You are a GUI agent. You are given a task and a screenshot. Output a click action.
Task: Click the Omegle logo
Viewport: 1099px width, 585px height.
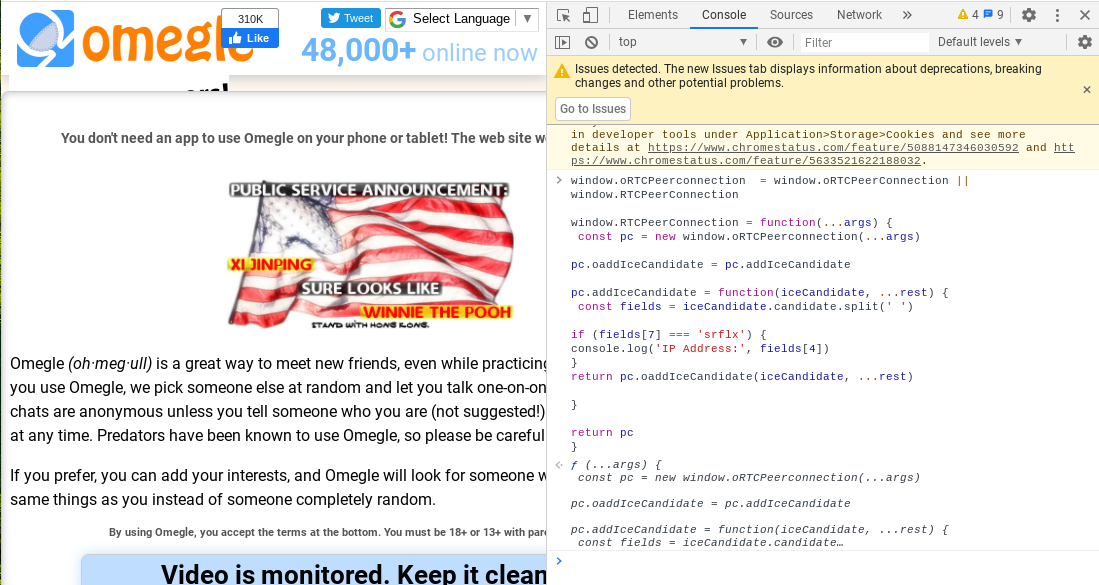coord(137,39)
